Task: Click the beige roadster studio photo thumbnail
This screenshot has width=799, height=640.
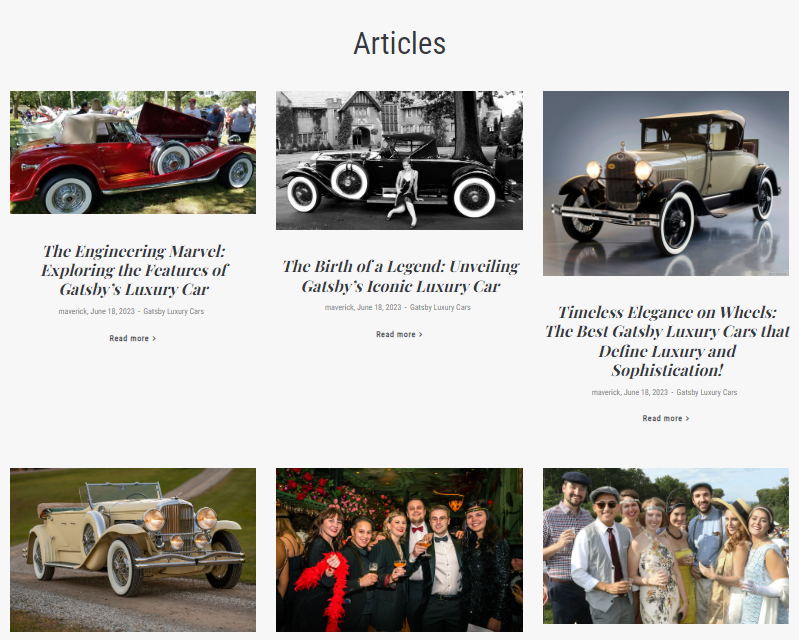Action: click(665, 183)
